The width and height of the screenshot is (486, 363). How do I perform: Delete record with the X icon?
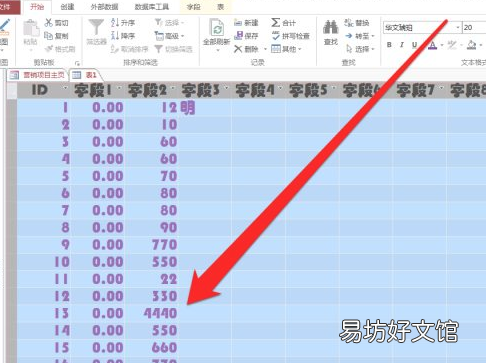pos(238,49)
